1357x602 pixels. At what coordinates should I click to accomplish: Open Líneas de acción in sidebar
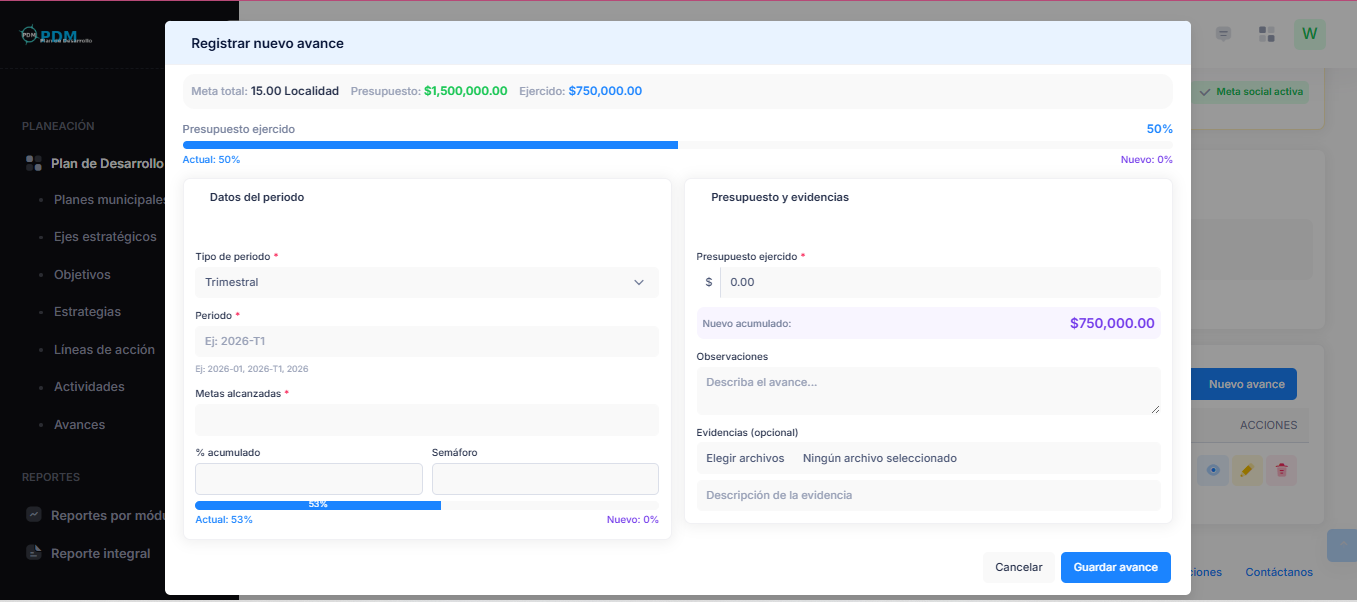[x=104, y=349]
